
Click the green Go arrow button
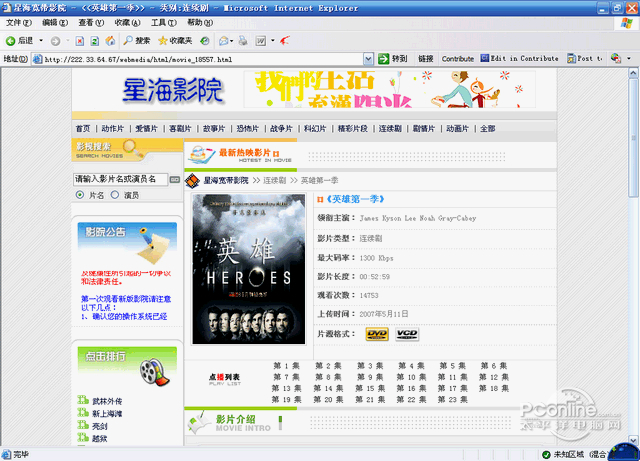(x=384, y=59)
